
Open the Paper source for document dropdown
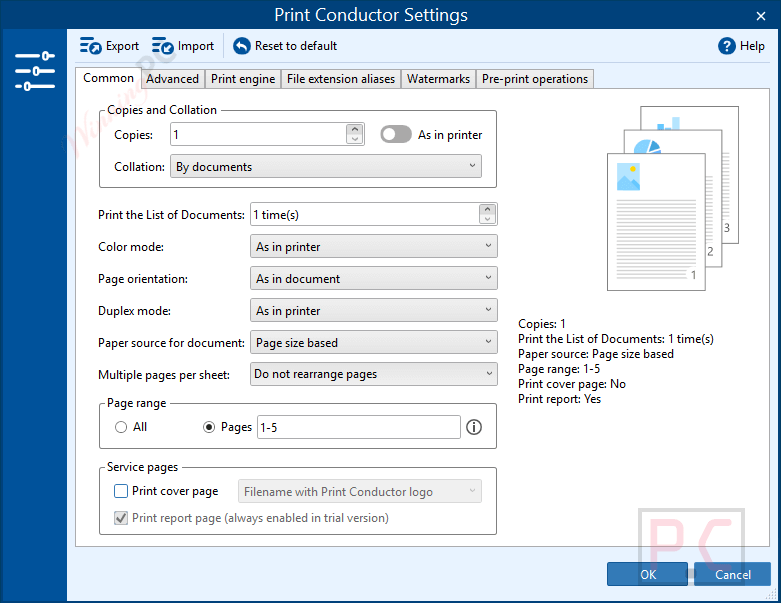pyautogui.click(x=374, y=342)
